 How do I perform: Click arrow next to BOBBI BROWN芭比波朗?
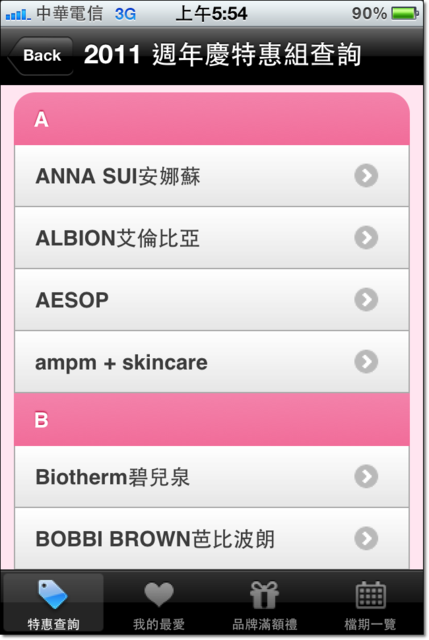pyautogui.click(x=366, y=538)
